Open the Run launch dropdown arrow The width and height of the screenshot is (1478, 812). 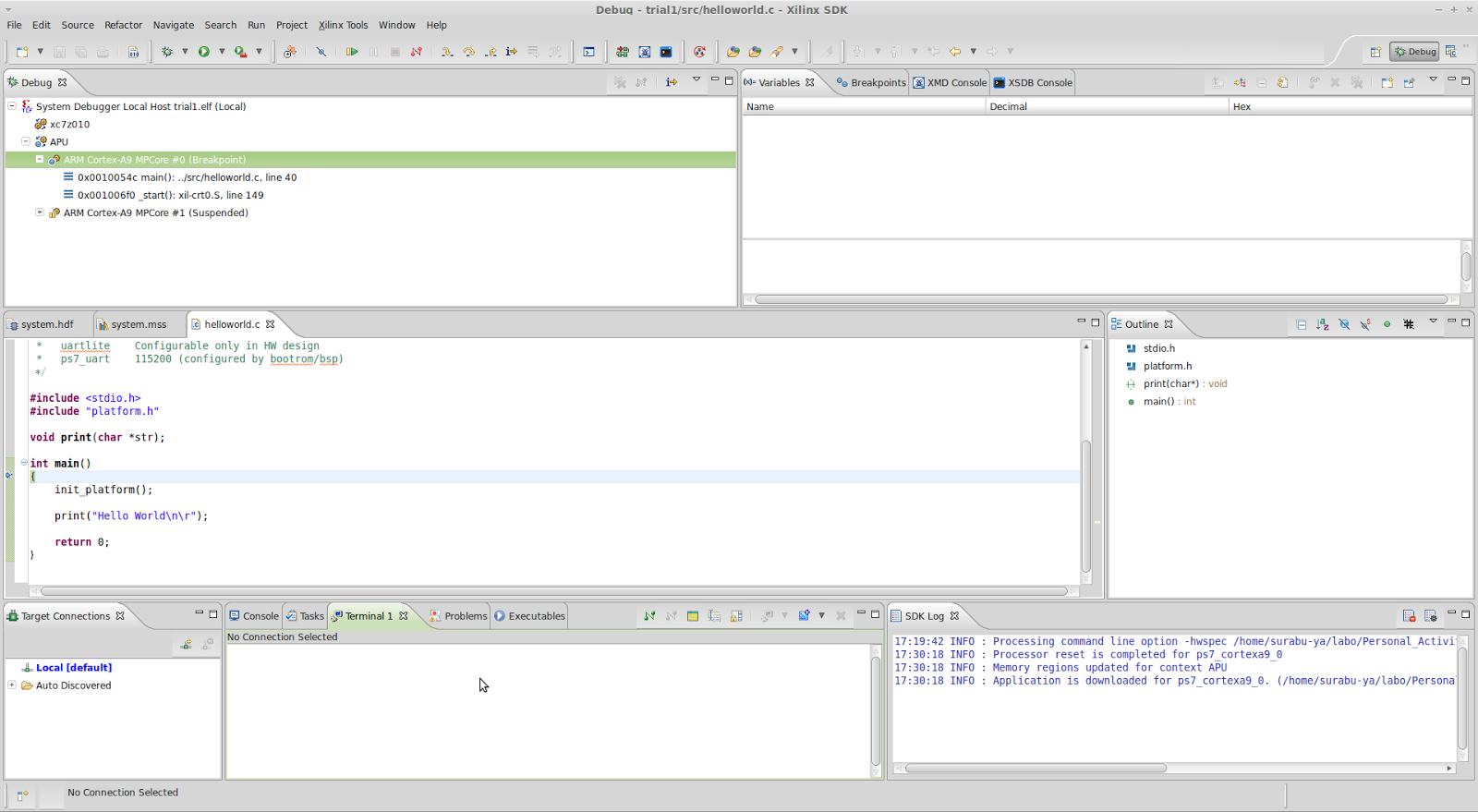[222, 52]
